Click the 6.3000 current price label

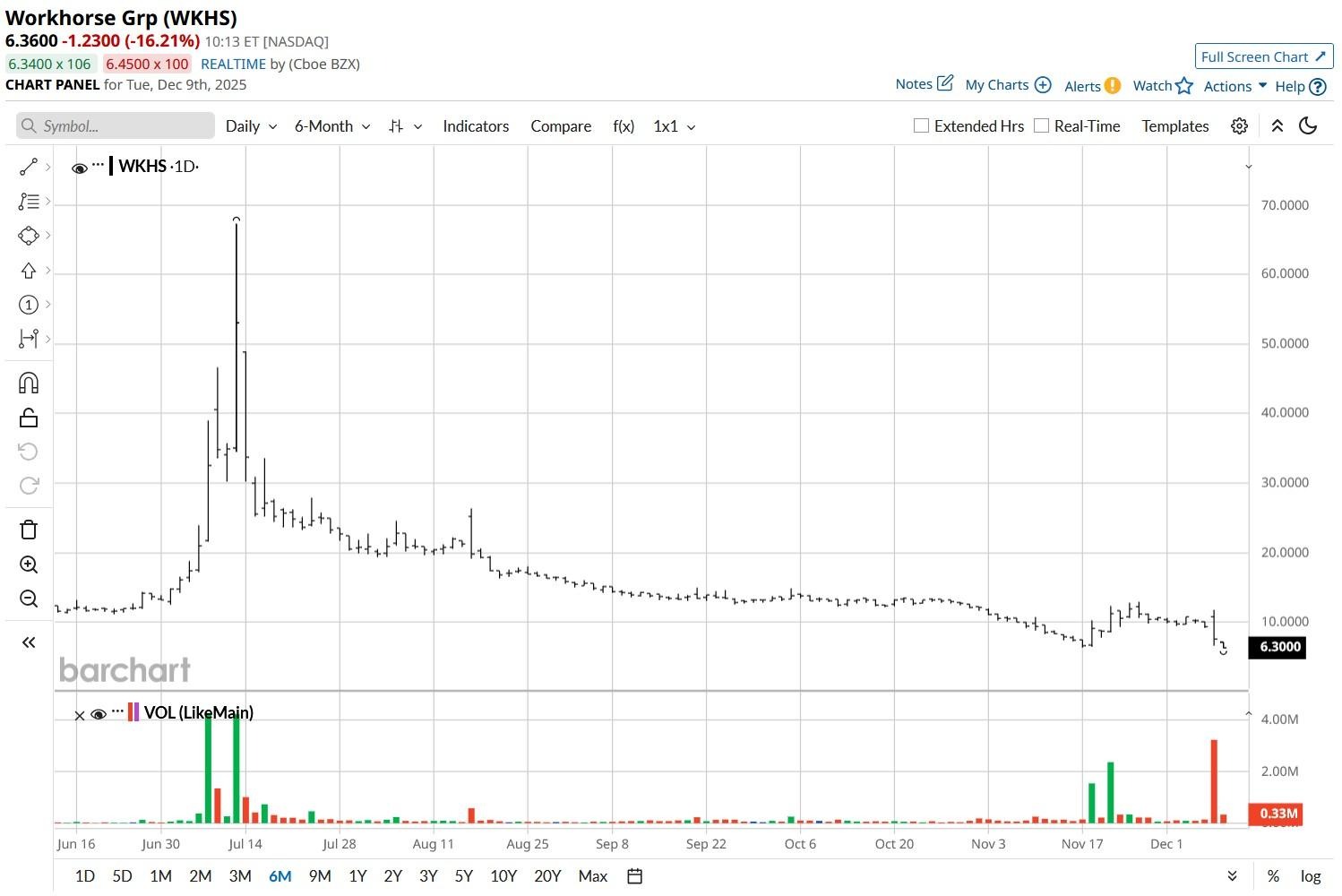pos(1277,647)
